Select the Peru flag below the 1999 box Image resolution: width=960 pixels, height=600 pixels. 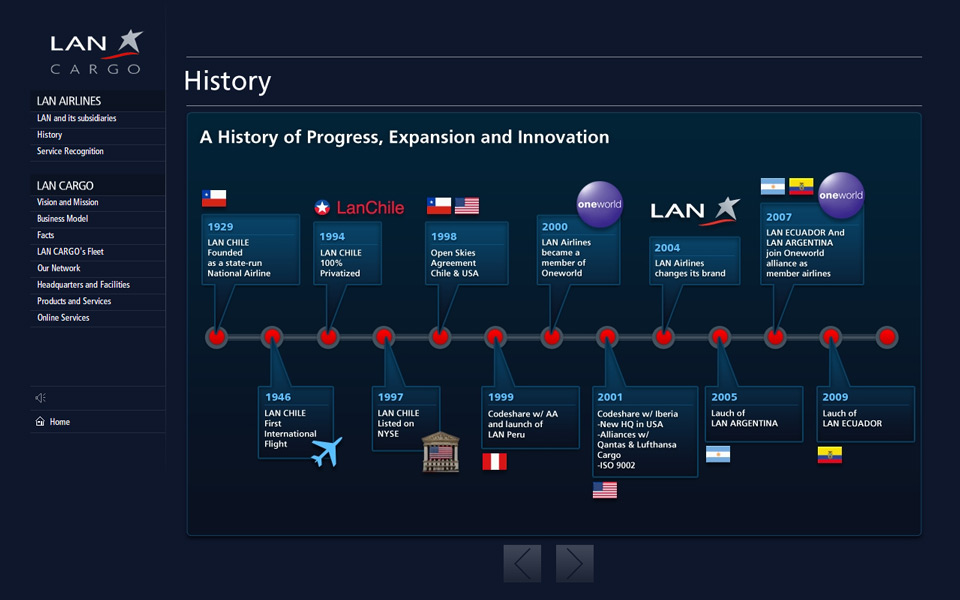click(x=495, y=462)
